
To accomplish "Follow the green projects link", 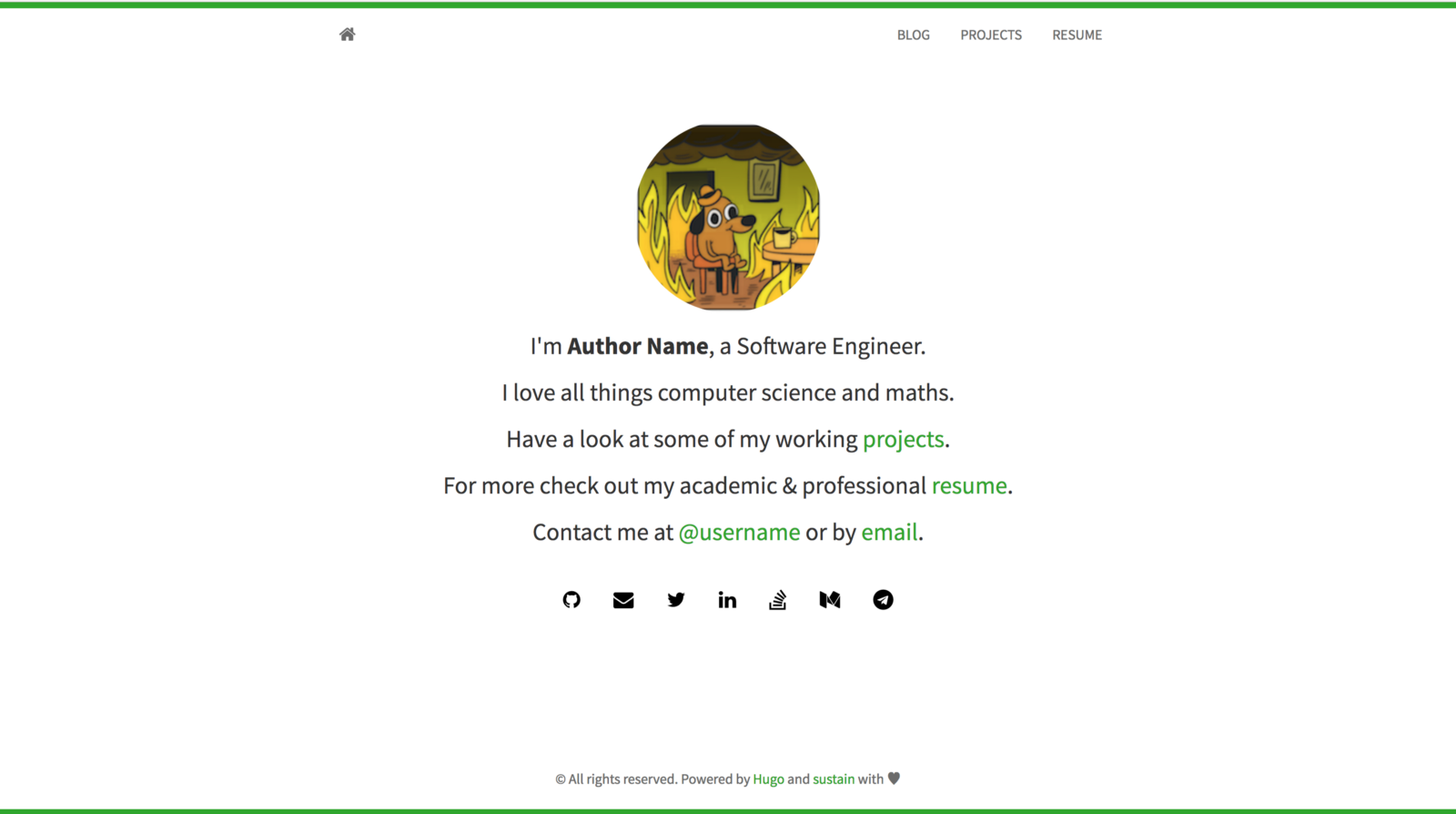I will click(x=903, y=440).
